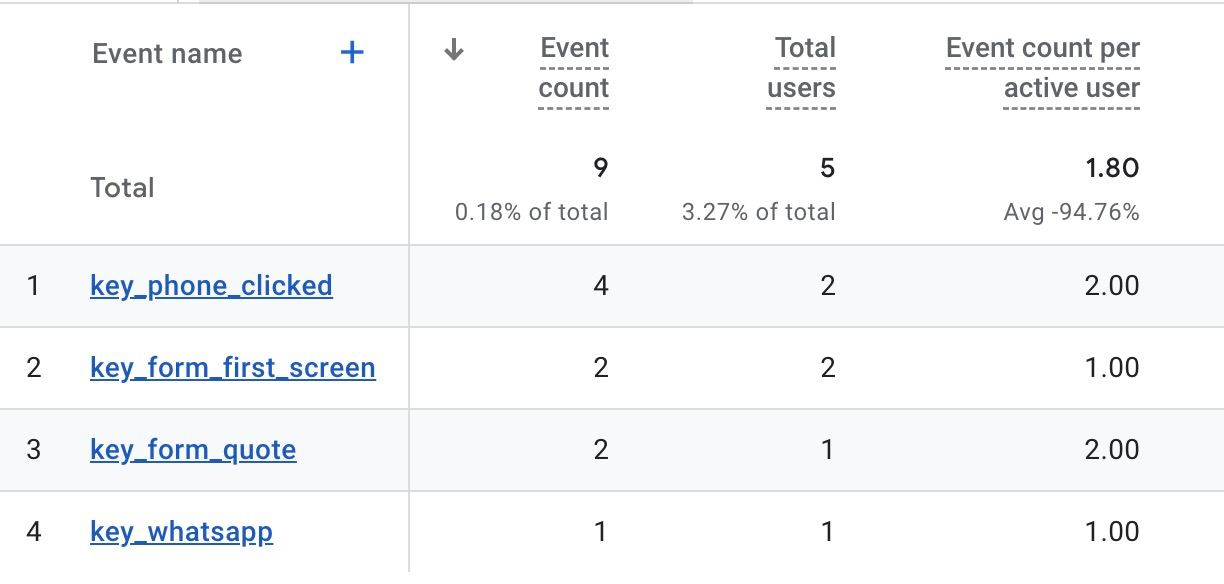
Task: Click the Total row label
Action: point(122,188)
